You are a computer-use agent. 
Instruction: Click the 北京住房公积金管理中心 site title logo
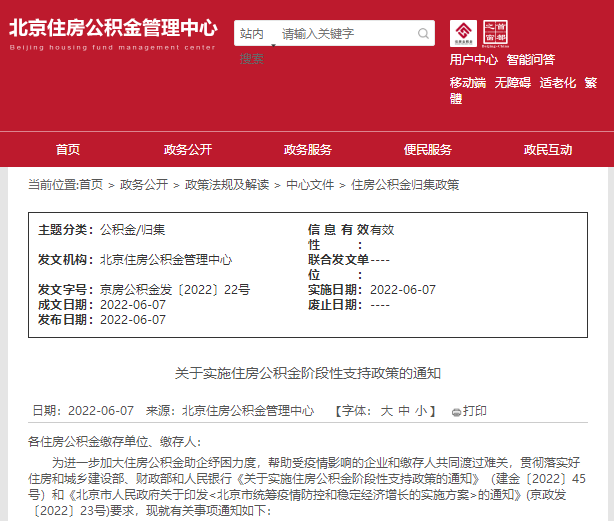click(x=113, y=34)
